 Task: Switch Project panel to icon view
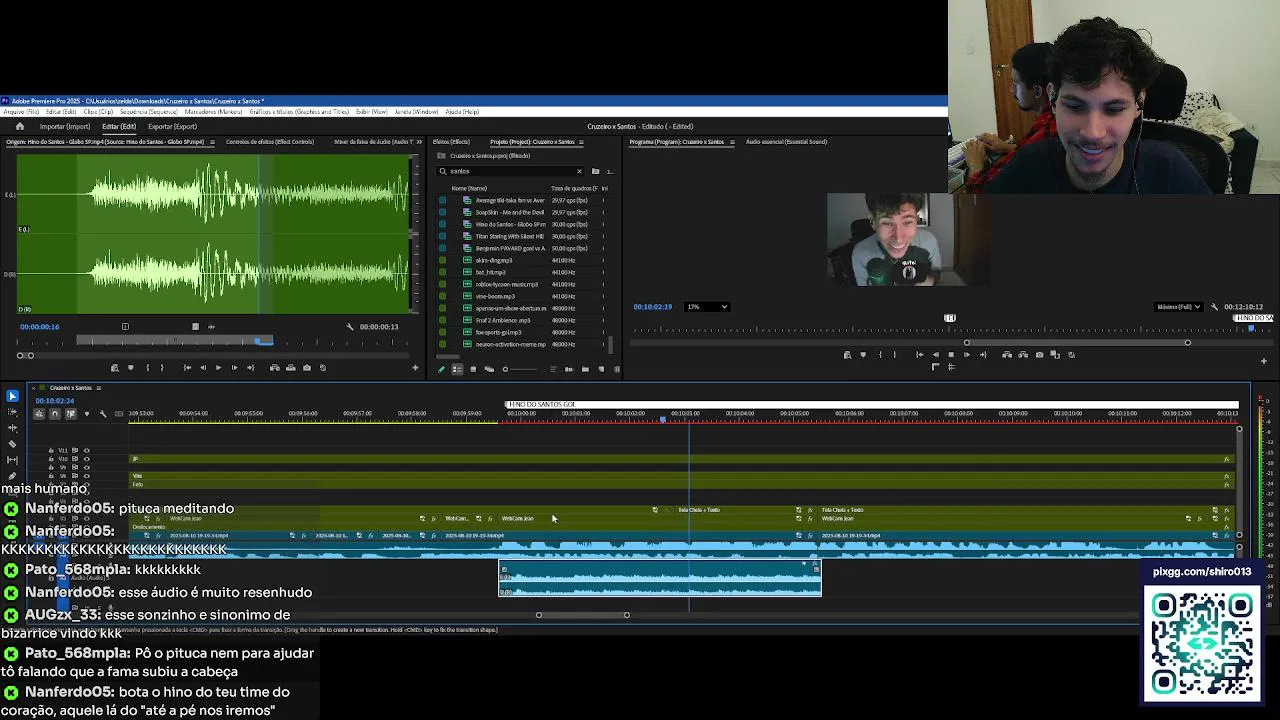(x=473, y=369)
